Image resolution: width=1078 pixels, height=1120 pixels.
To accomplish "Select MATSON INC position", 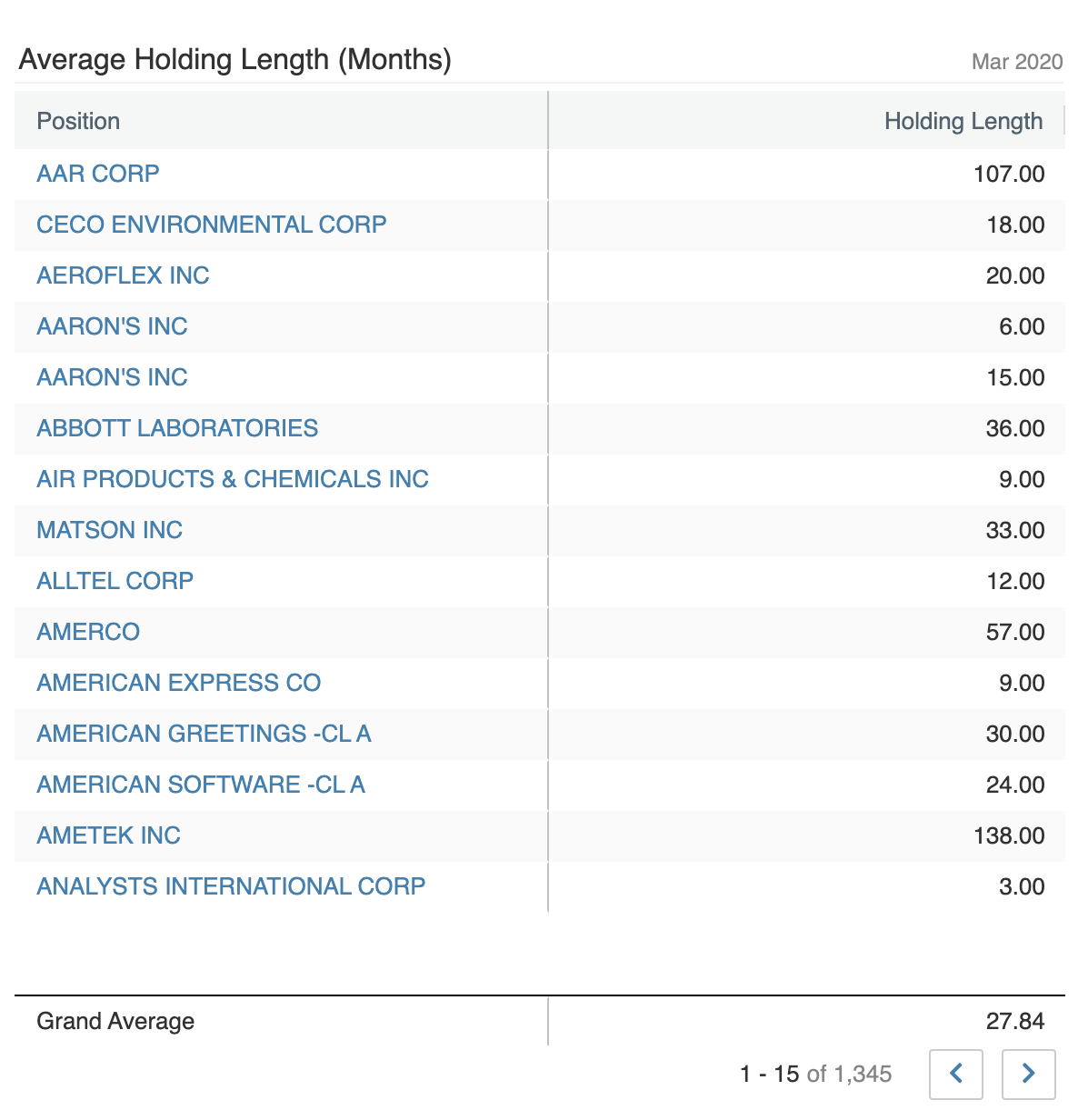I will click(x=109, y=530).
